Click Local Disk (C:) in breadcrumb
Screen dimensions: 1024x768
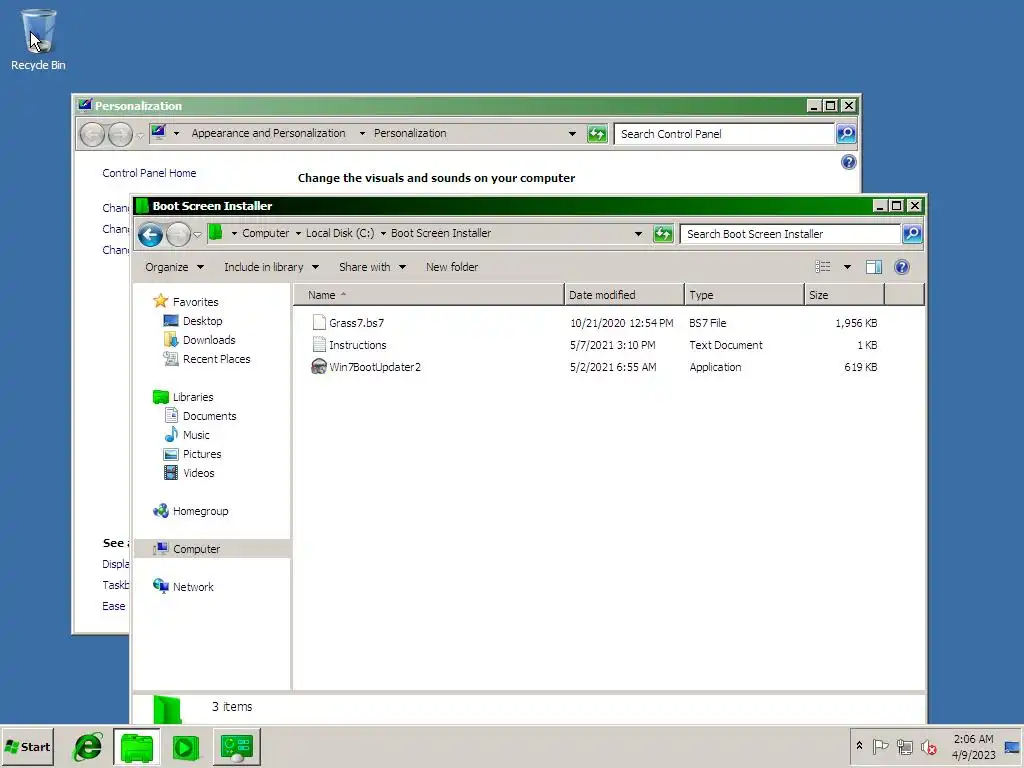(340, 233)
